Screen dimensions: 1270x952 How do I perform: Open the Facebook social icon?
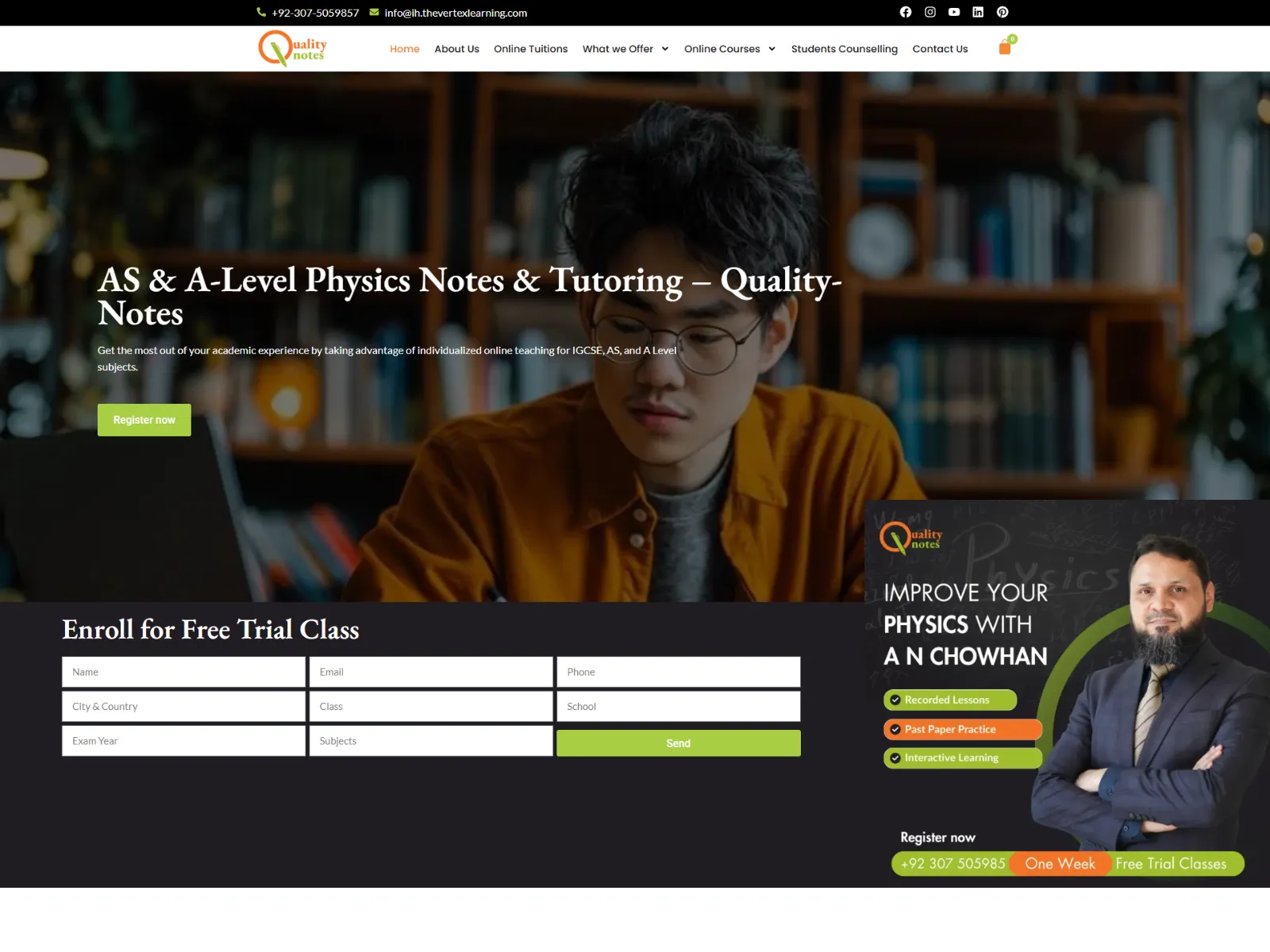[906, 12]
